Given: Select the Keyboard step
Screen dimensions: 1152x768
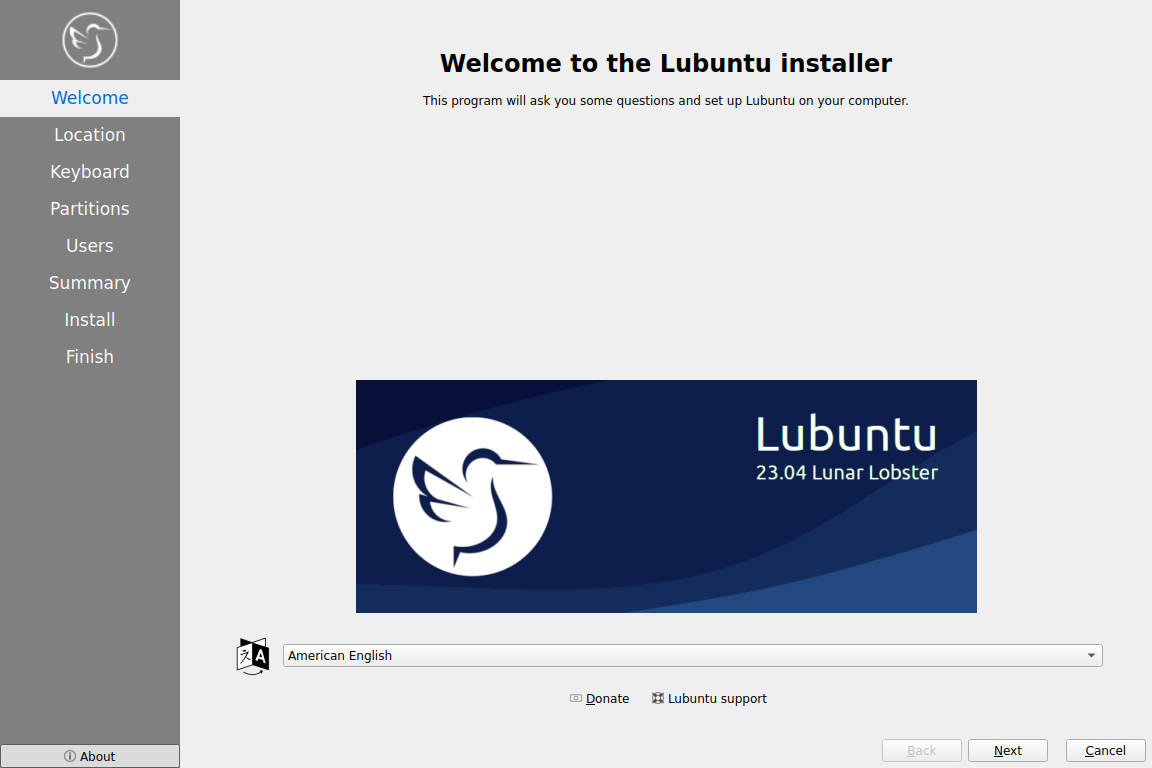Looking at the screenshot, I should pyautogui.click(x=90, y=172).
